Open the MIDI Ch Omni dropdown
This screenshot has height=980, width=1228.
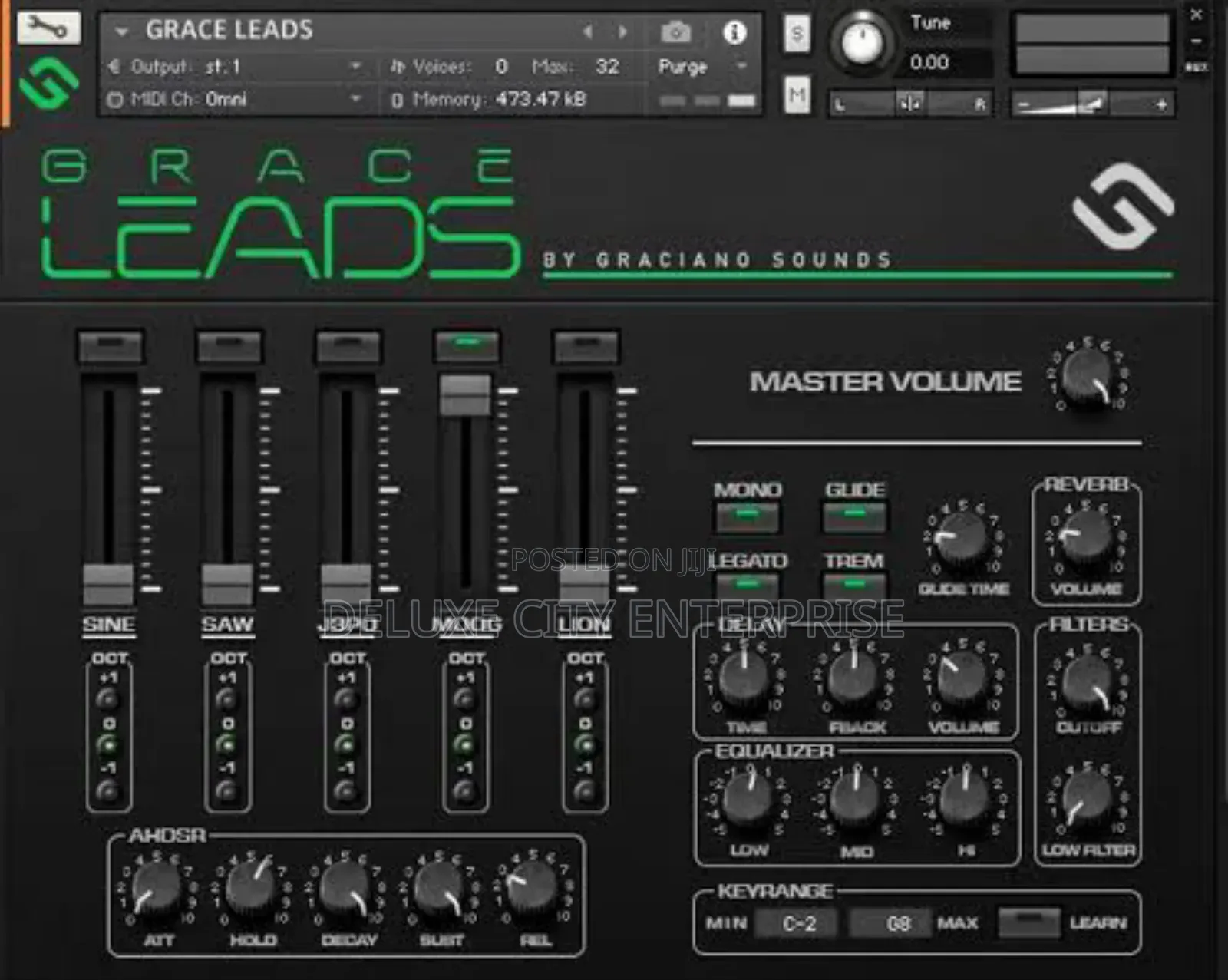pyautogui.click(x=355, y=98)
